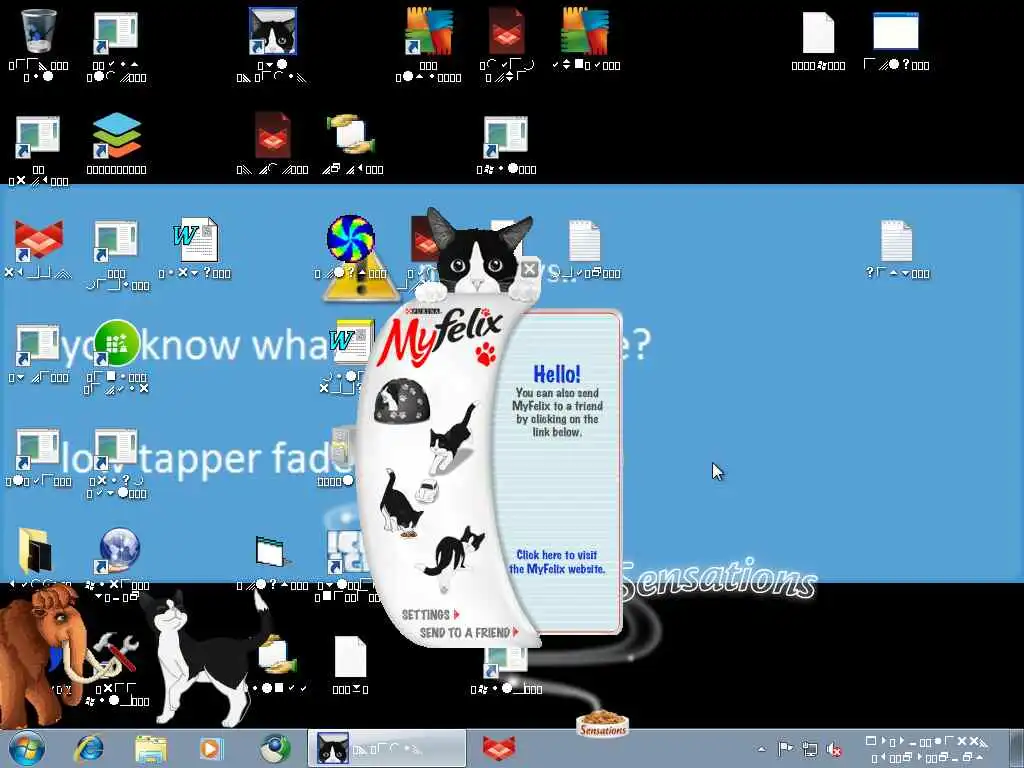
Task: Select the running cat icon in MyFelix
Action: tap(453, 438)
